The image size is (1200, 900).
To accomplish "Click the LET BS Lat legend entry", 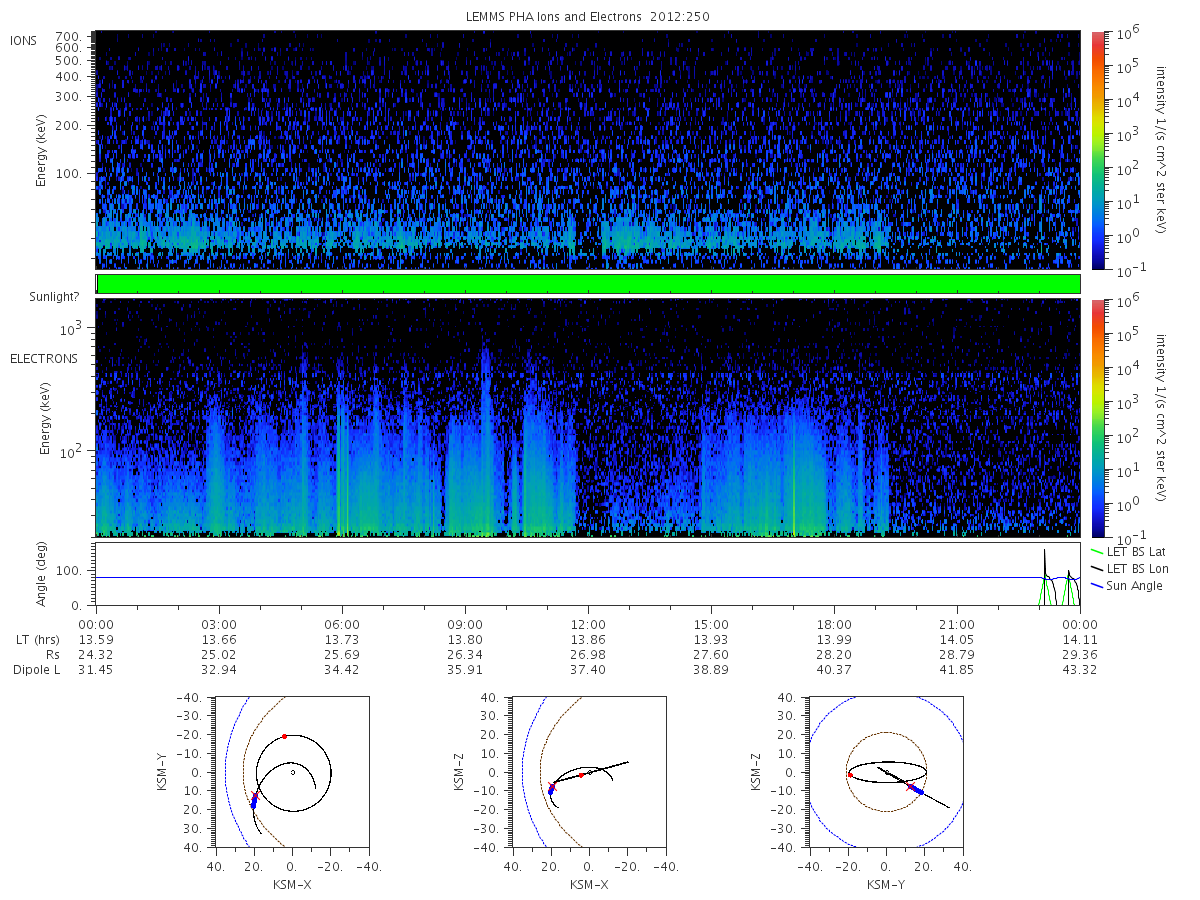I will pos(1140,551).
